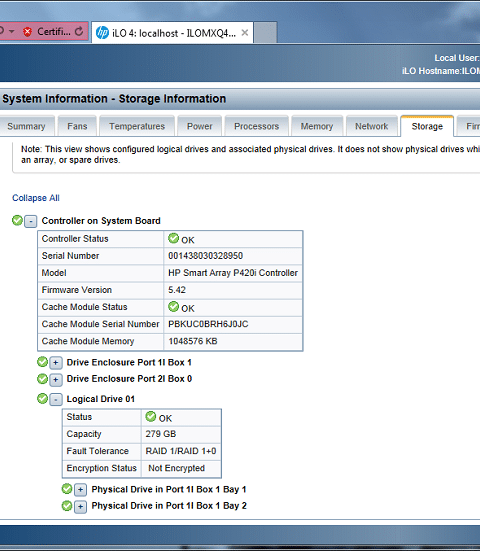
Task: Go to the Processors tab
Action: 257,126
